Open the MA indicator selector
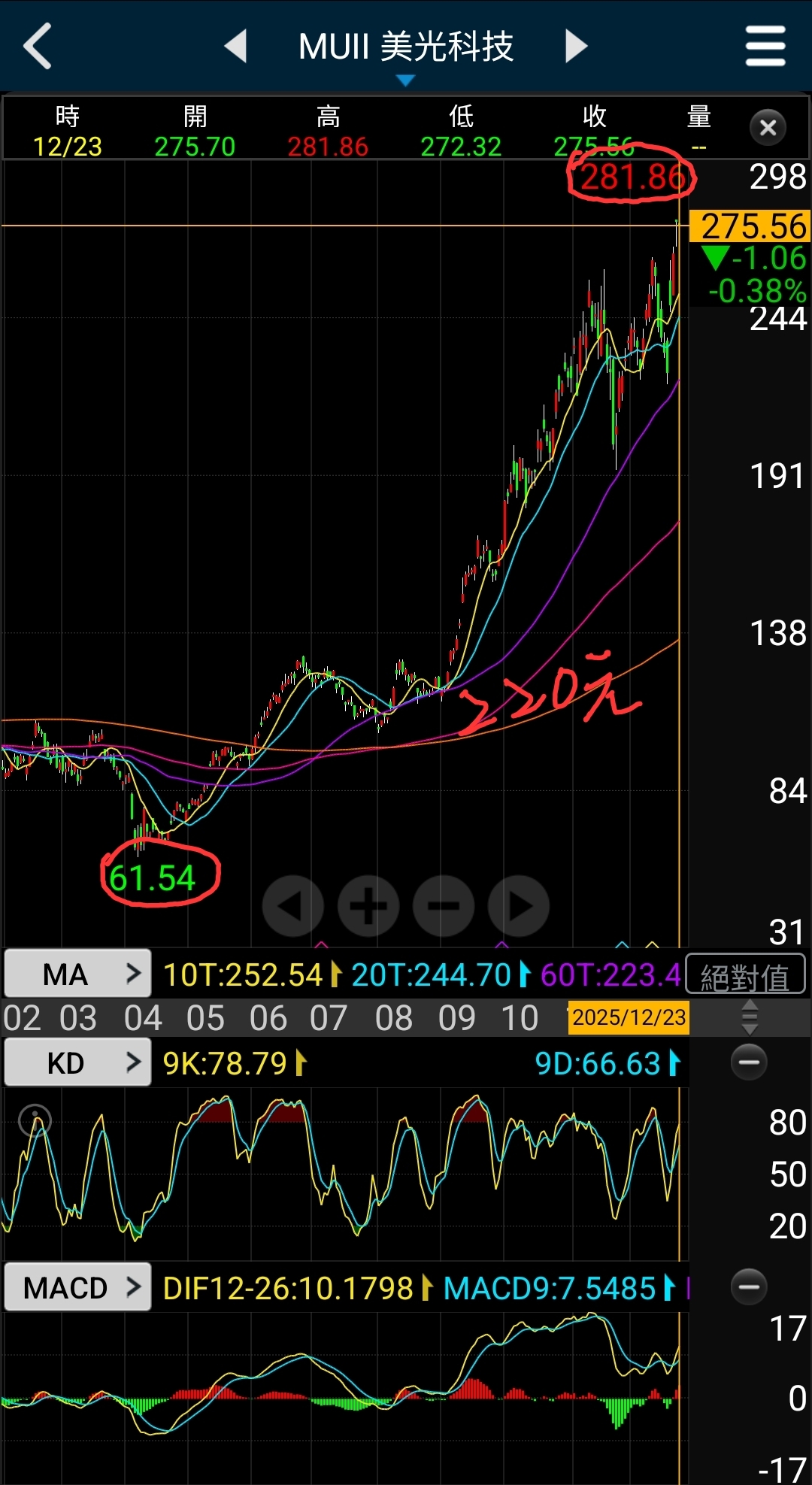Viewport: 812px width, 1485px height. click(78, 974)
